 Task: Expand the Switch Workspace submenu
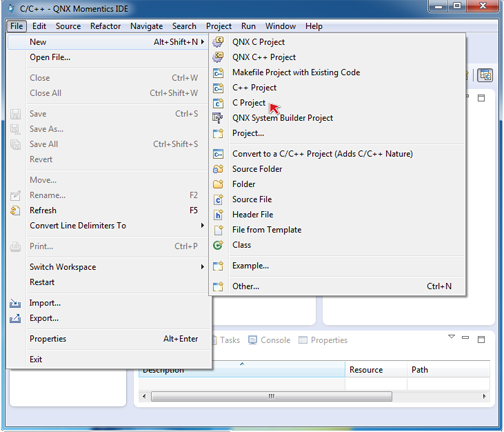pyautogui.click(x=202, y=267)
